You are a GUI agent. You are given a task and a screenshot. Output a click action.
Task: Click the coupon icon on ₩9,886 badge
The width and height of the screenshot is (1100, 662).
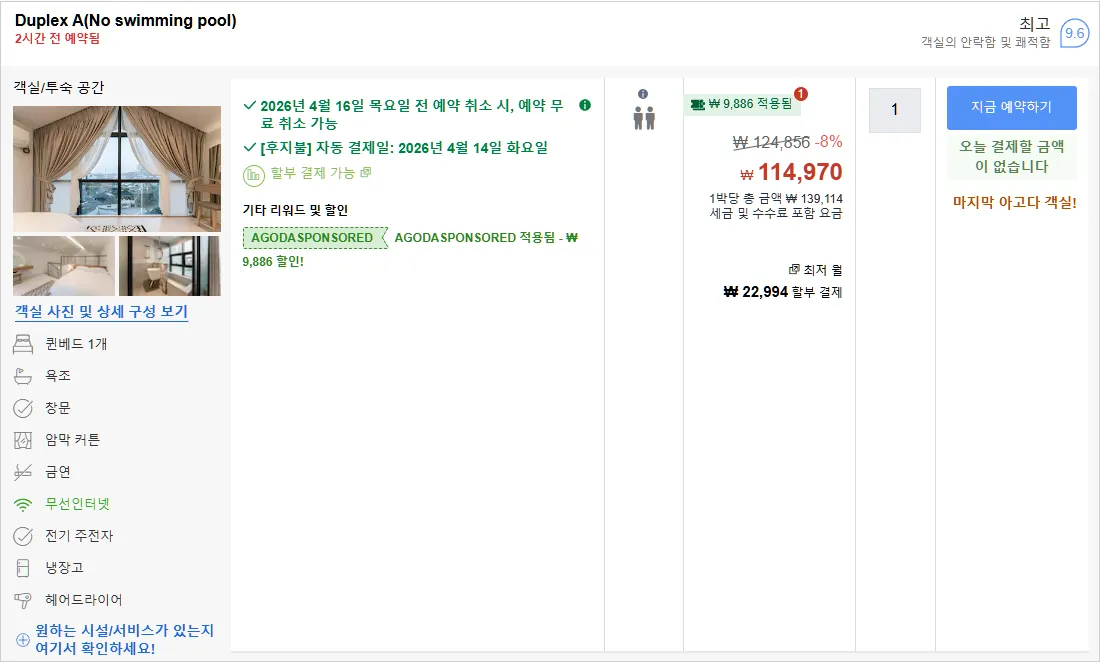(x=697, y=104)
